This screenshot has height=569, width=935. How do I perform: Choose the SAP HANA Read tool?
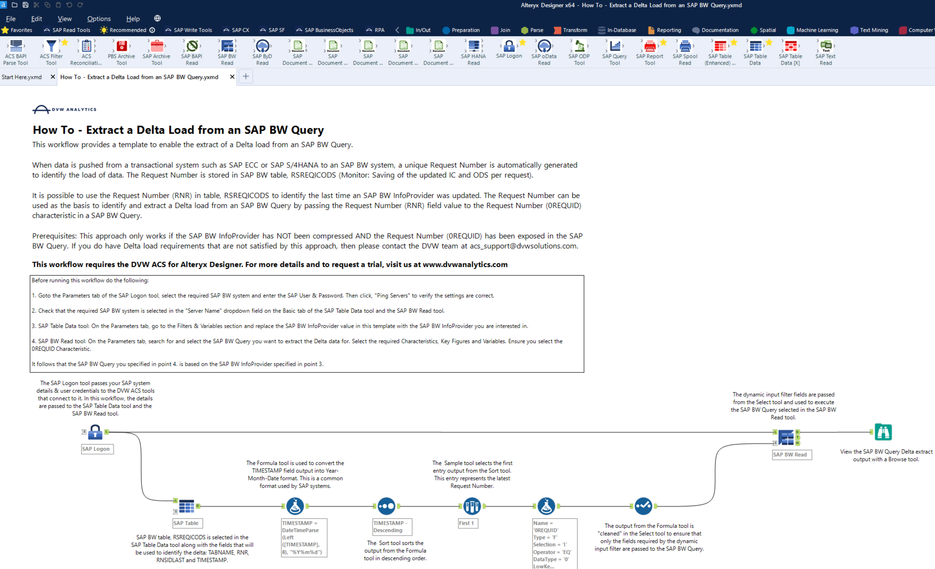point(473,47)
